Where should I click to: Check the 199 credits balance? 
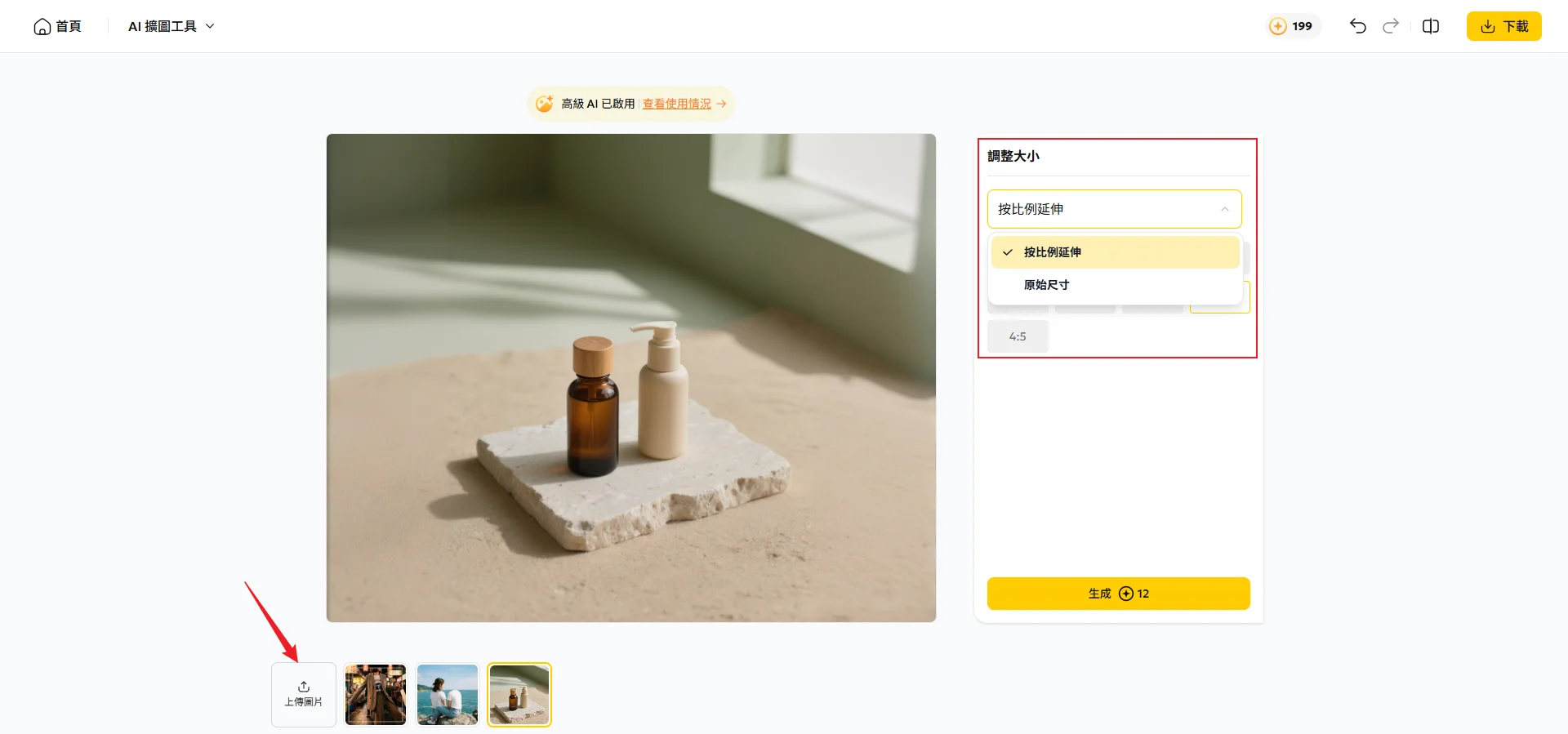pyautogui.click(x=1292, y=26)
